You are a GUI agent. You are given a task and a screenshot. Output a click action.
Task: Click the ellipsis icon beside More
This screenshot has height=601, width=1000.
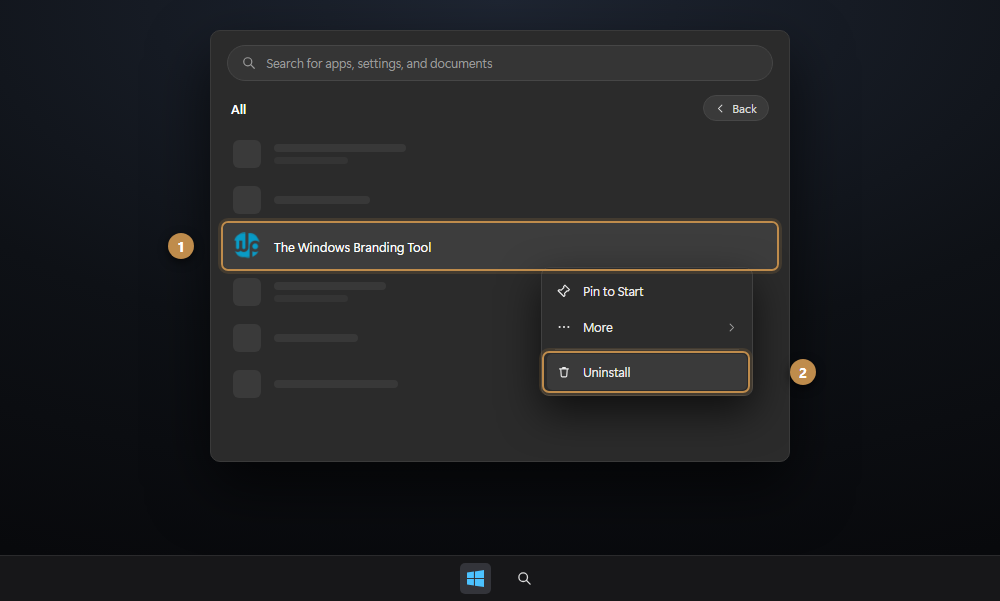point(564,327)
